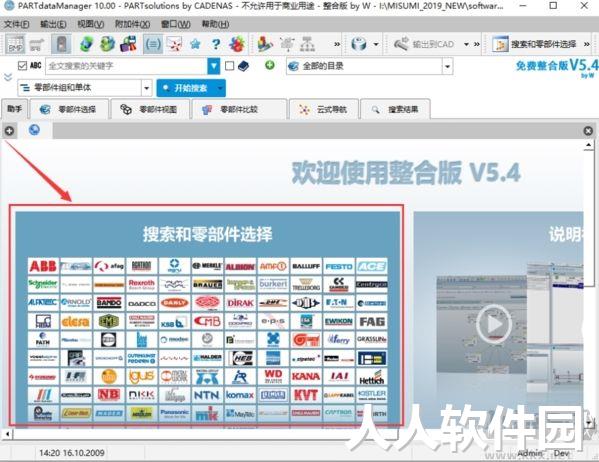Screen dimensions: 599x462
Task: Click the blue book icon
Action: [243, 66]
